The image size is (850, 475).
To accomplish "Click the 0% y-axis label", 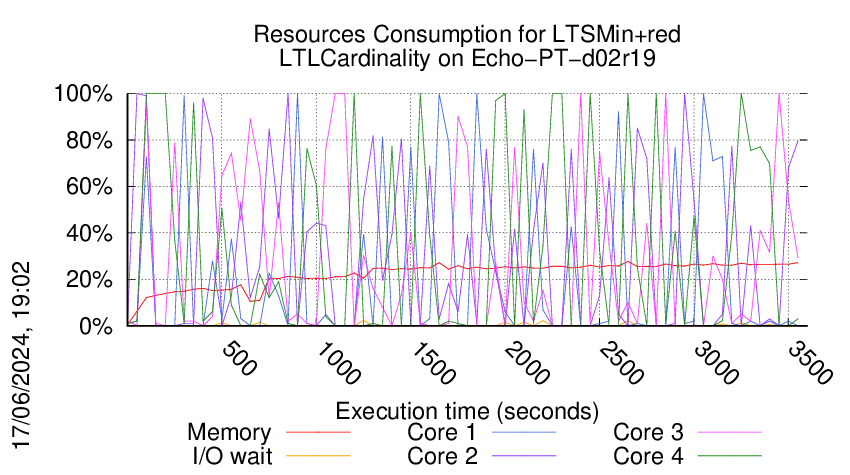I will (x=95, y=326).
